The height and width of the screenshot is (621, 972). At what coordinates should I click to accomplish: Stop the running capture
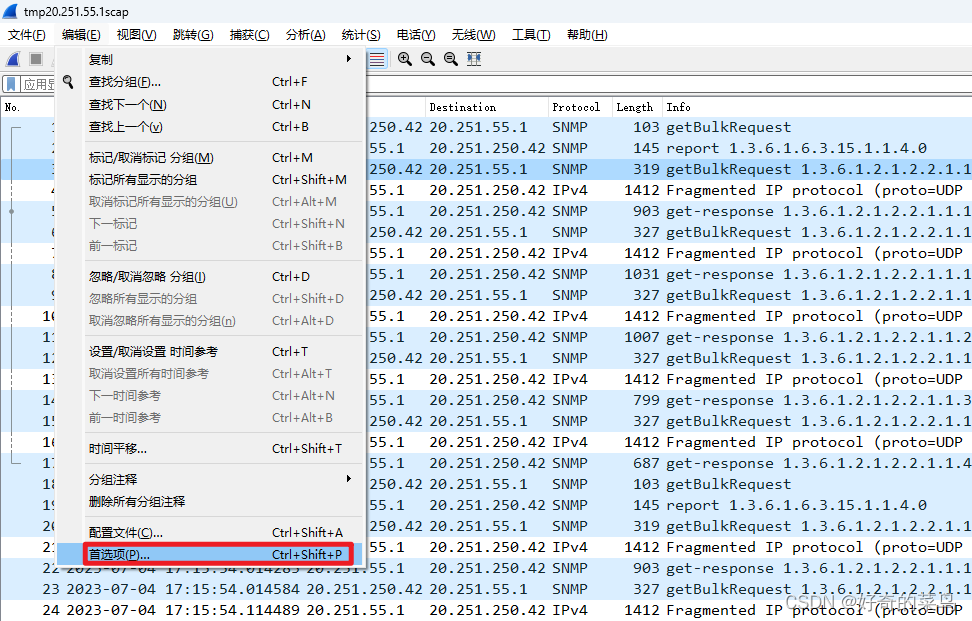[36, 59]
